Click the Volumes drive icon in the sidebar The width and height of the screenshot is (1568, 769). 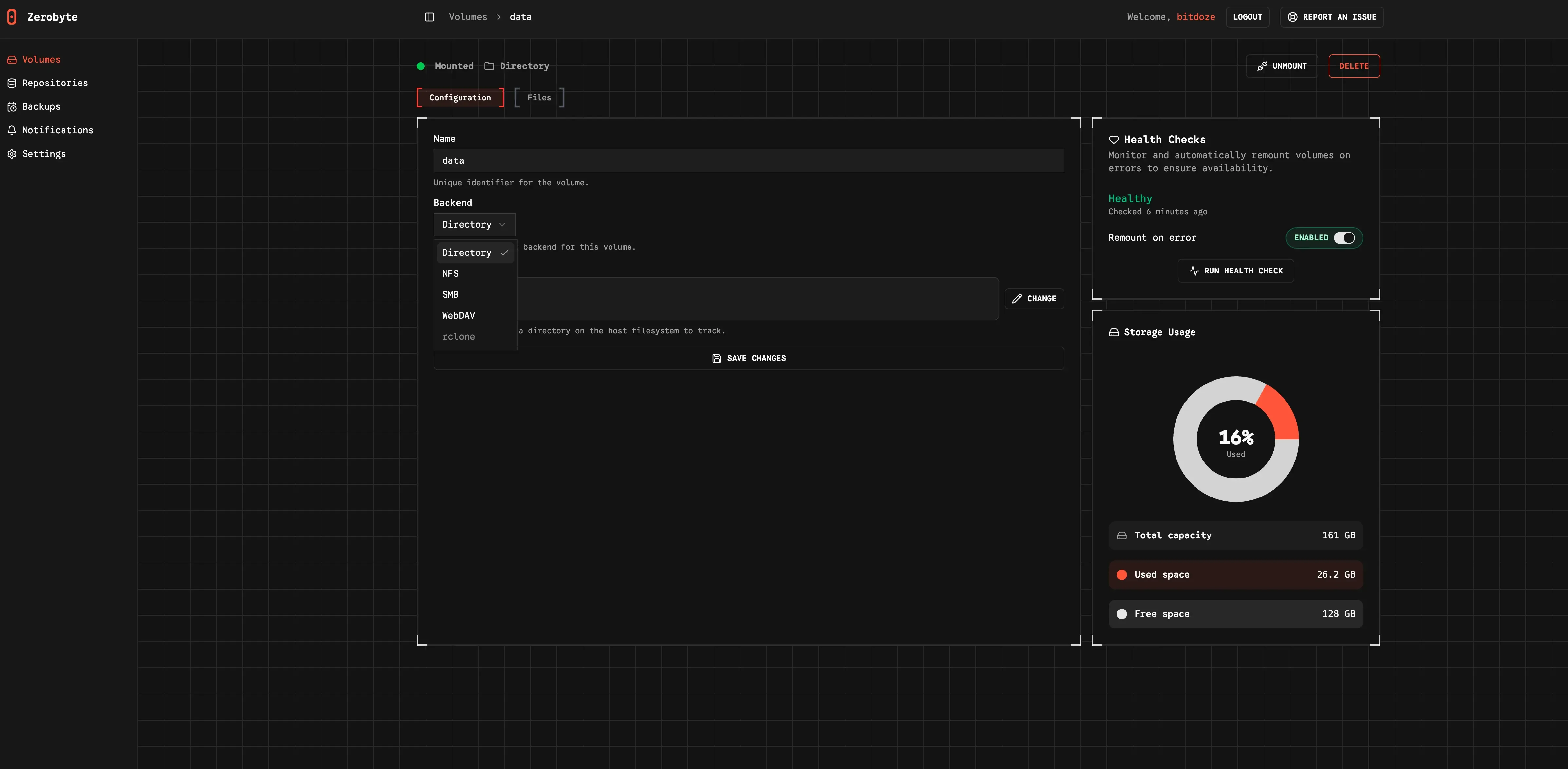pyautogui.click(x=11, y=60)
